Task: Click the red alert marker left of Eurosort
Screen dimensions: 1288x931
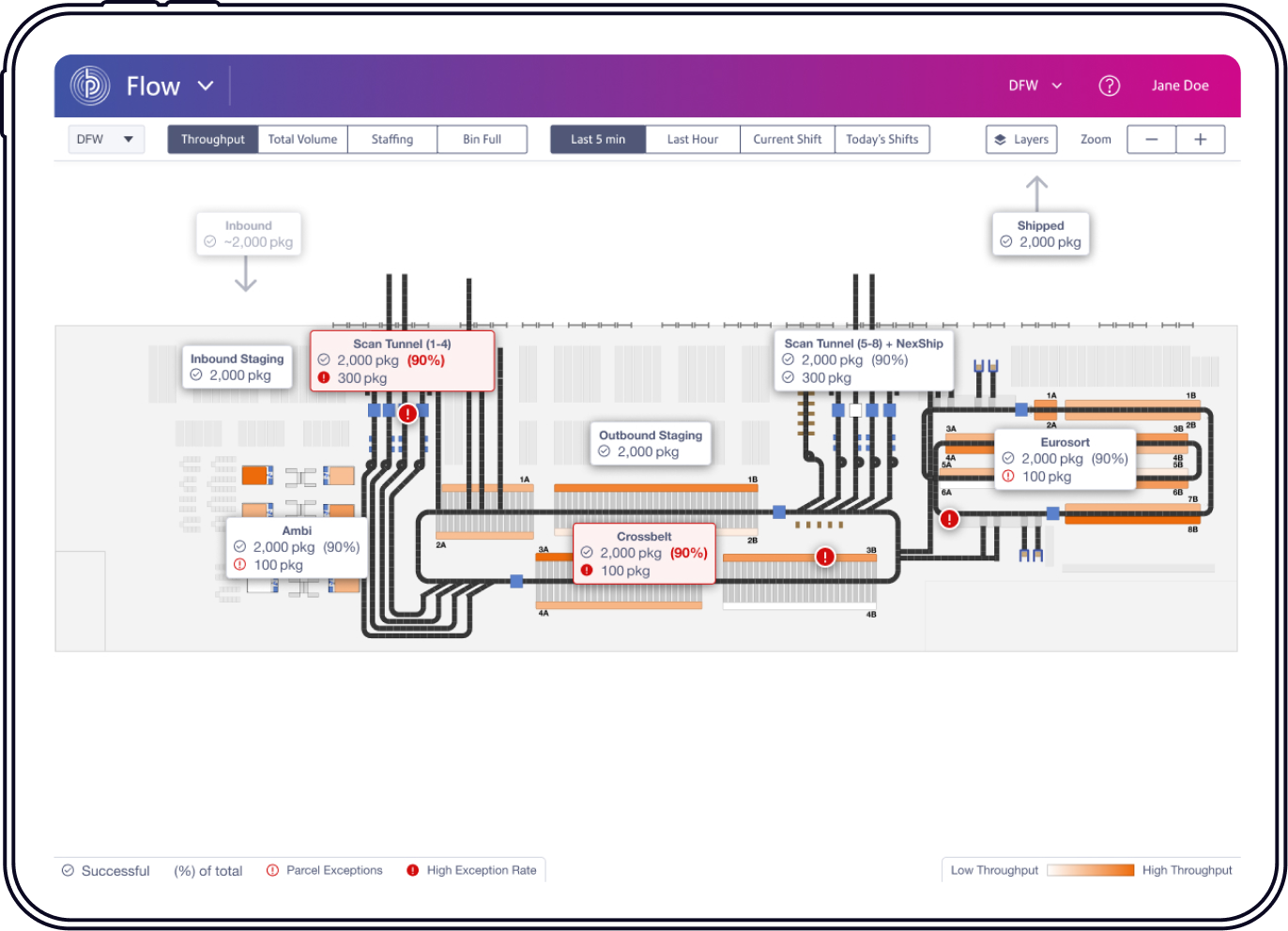Action: tap(949, 518)
